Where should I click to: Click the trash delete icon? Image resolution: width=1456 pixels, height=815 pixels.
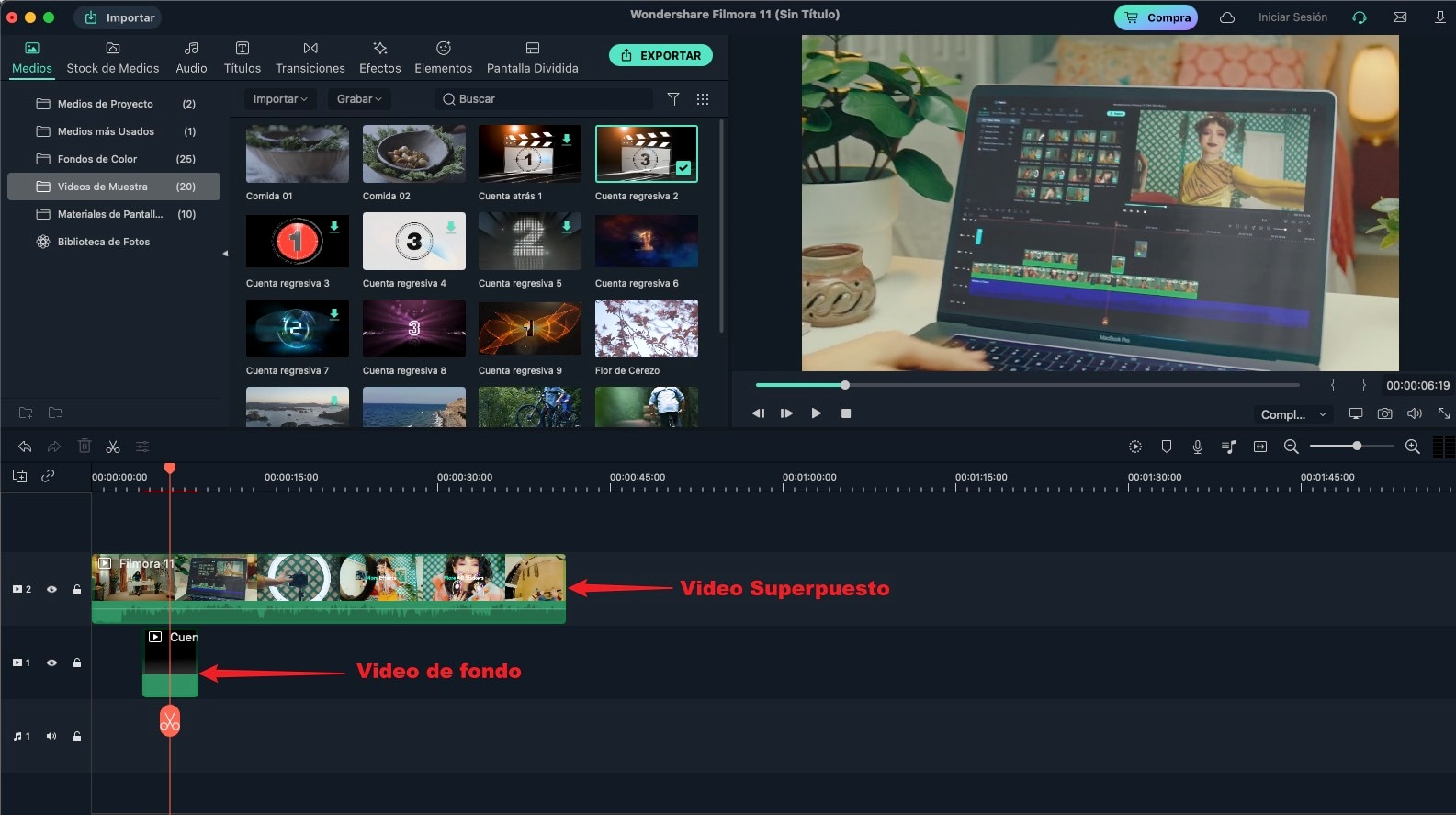85,446
